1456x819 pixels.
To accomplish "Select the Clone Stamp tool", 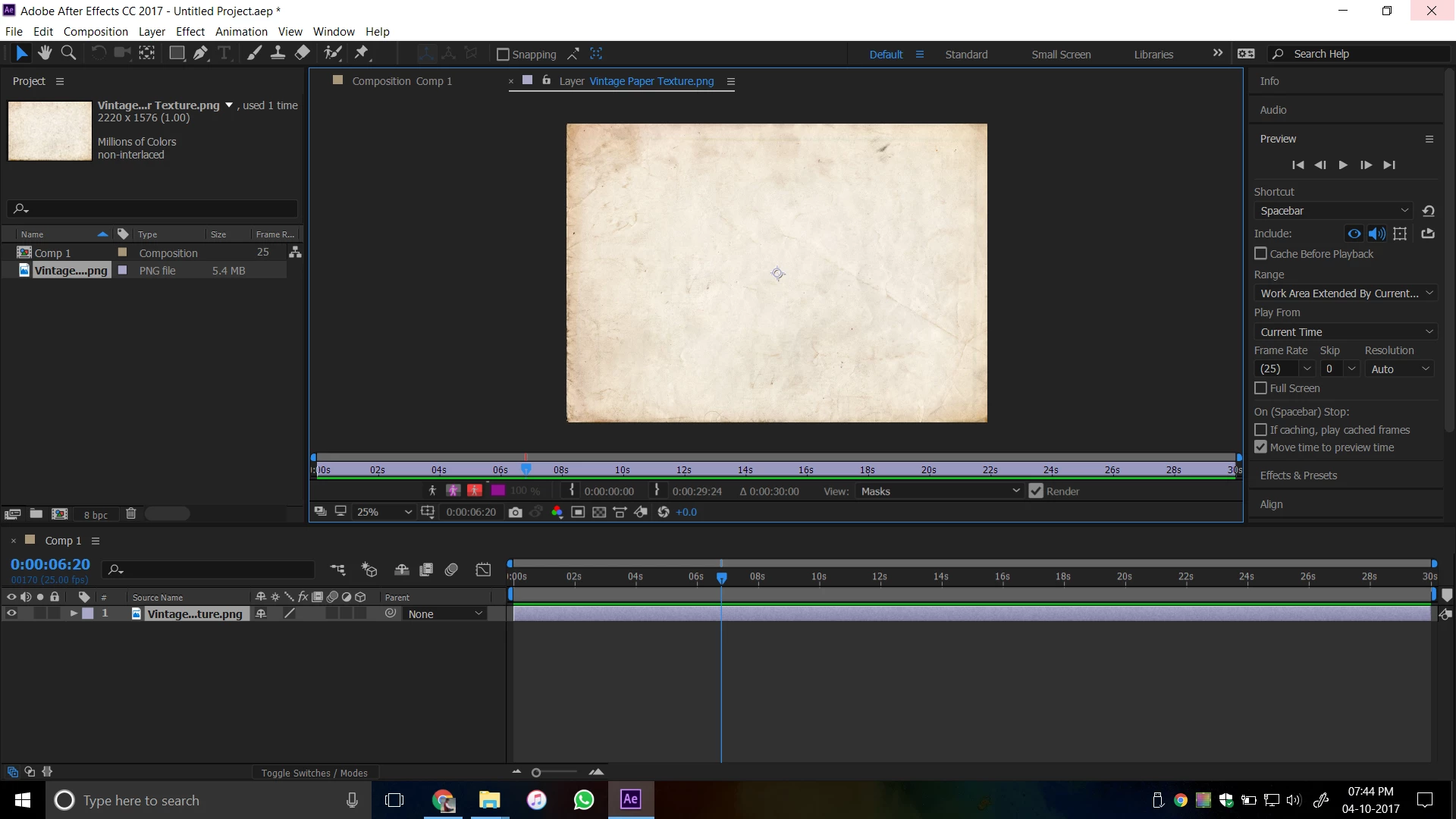I will click(278, 53).
